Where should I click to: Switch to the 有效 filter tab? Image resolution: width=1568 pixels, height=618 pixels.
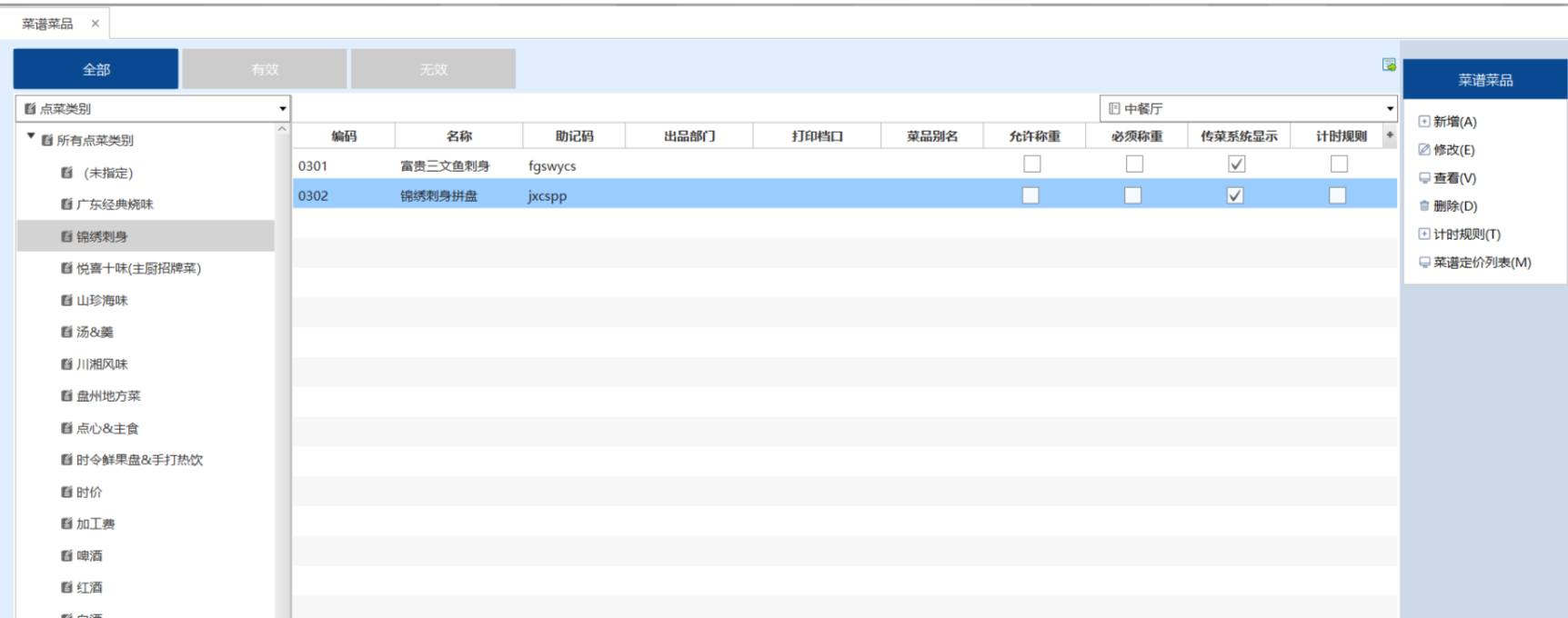pos(265,69)
